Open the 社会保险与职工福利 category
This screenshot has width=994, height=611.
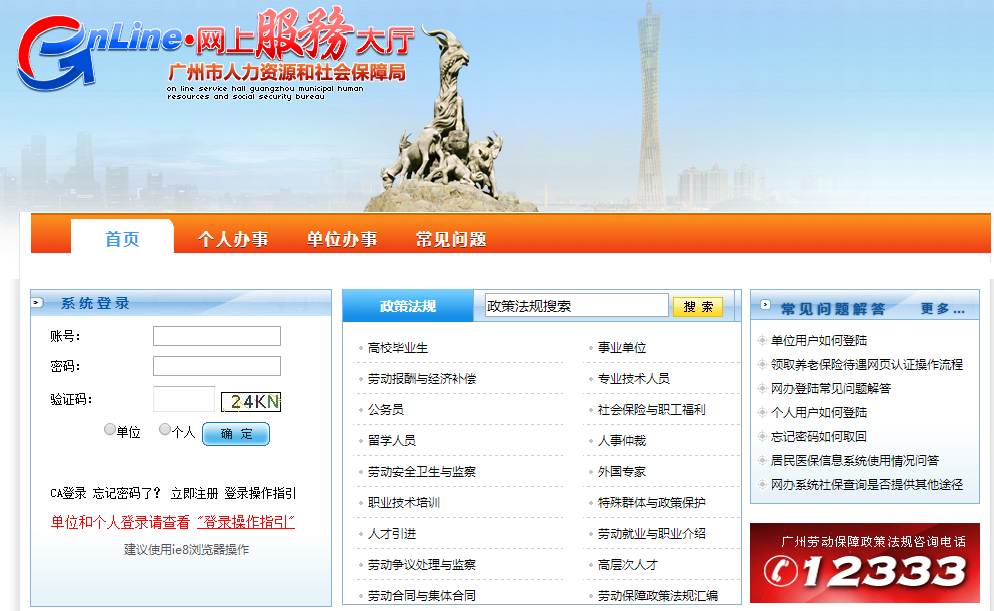pos(652,409)
